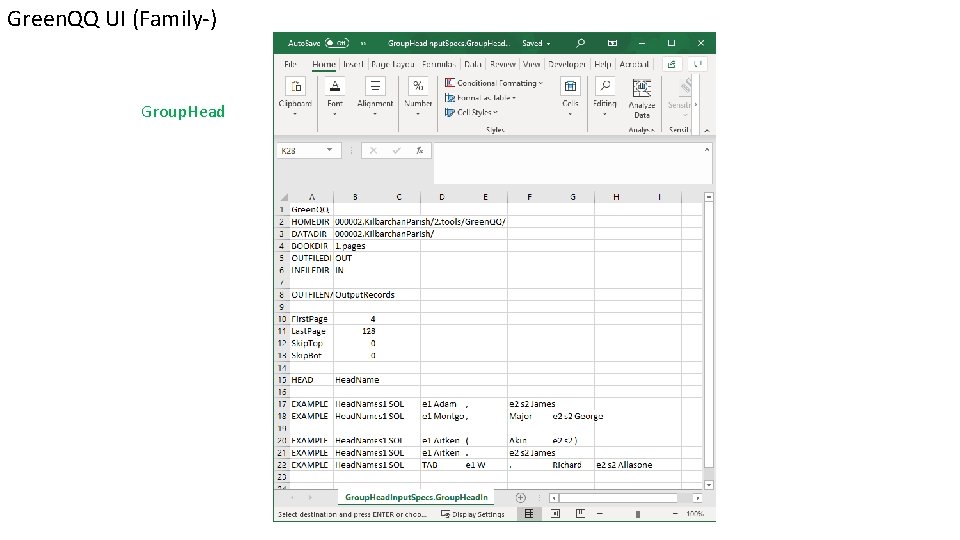Screen dimensions: 960x540
Task: Select column header D
Action: pyautogui.click(x=441, y=197)
